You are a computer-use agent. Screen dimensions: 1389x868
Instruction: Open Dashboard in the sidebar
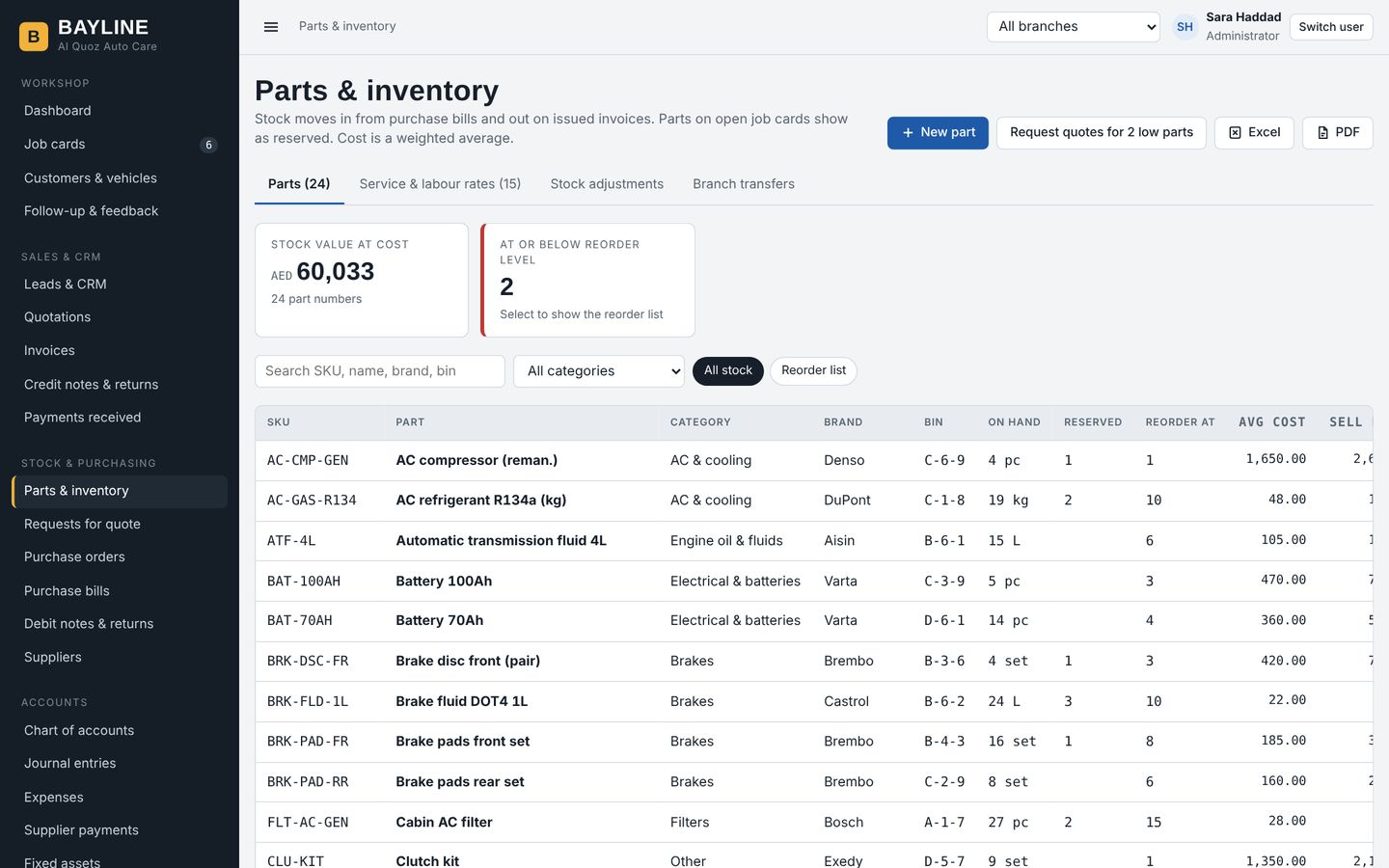(x=120, y=111)
